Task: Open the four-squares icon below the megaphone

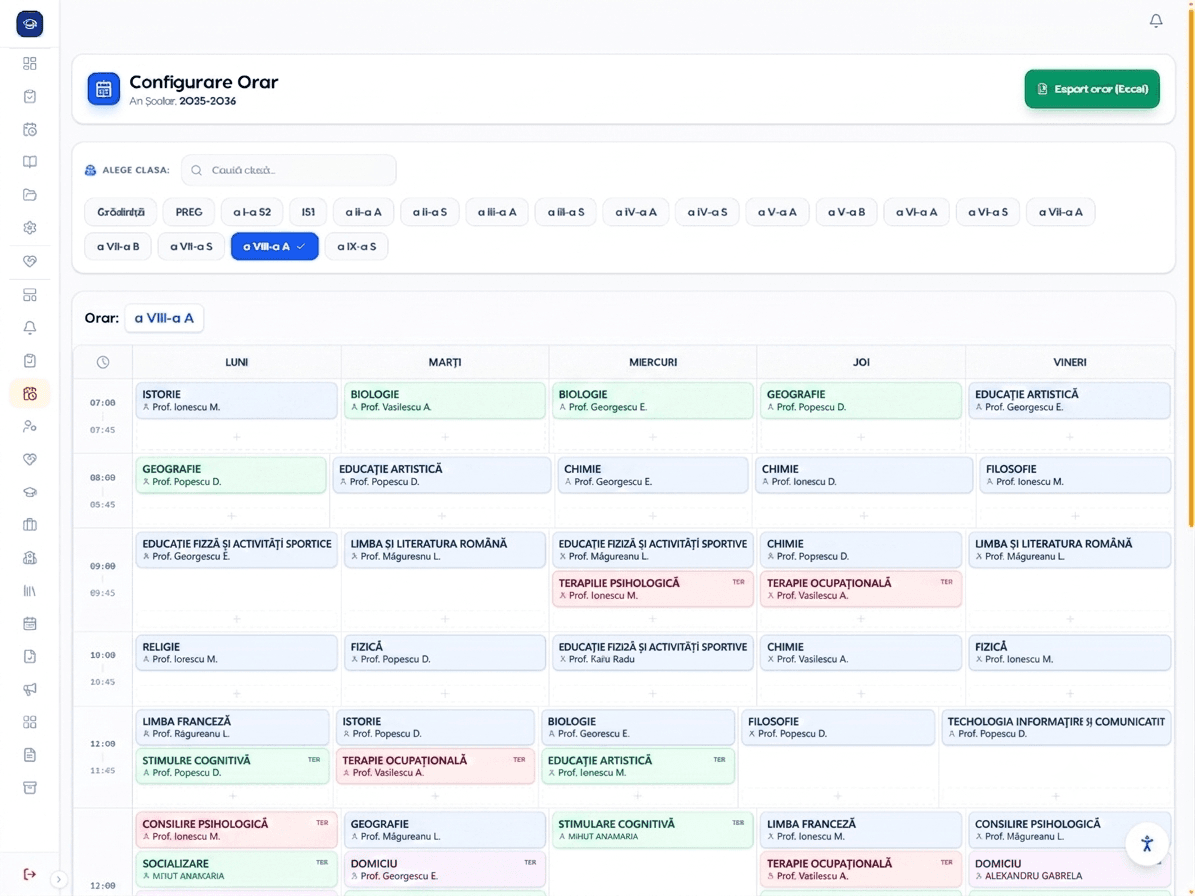Action: tap(30, 722)
